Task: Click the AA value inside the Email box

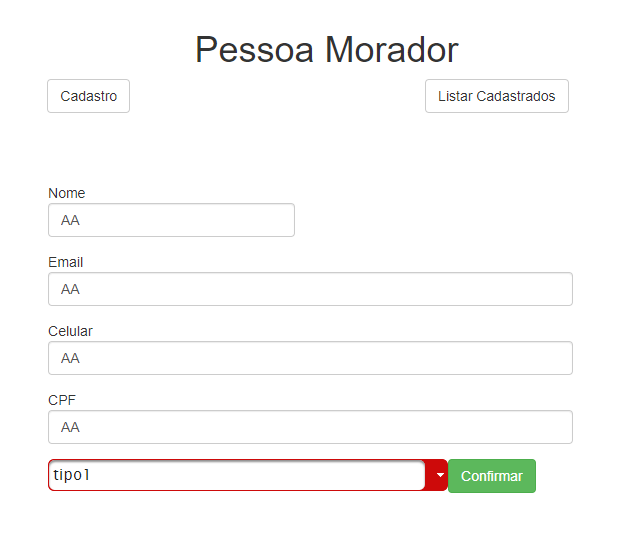Action: pyautogui.click(x=70, y=289)
